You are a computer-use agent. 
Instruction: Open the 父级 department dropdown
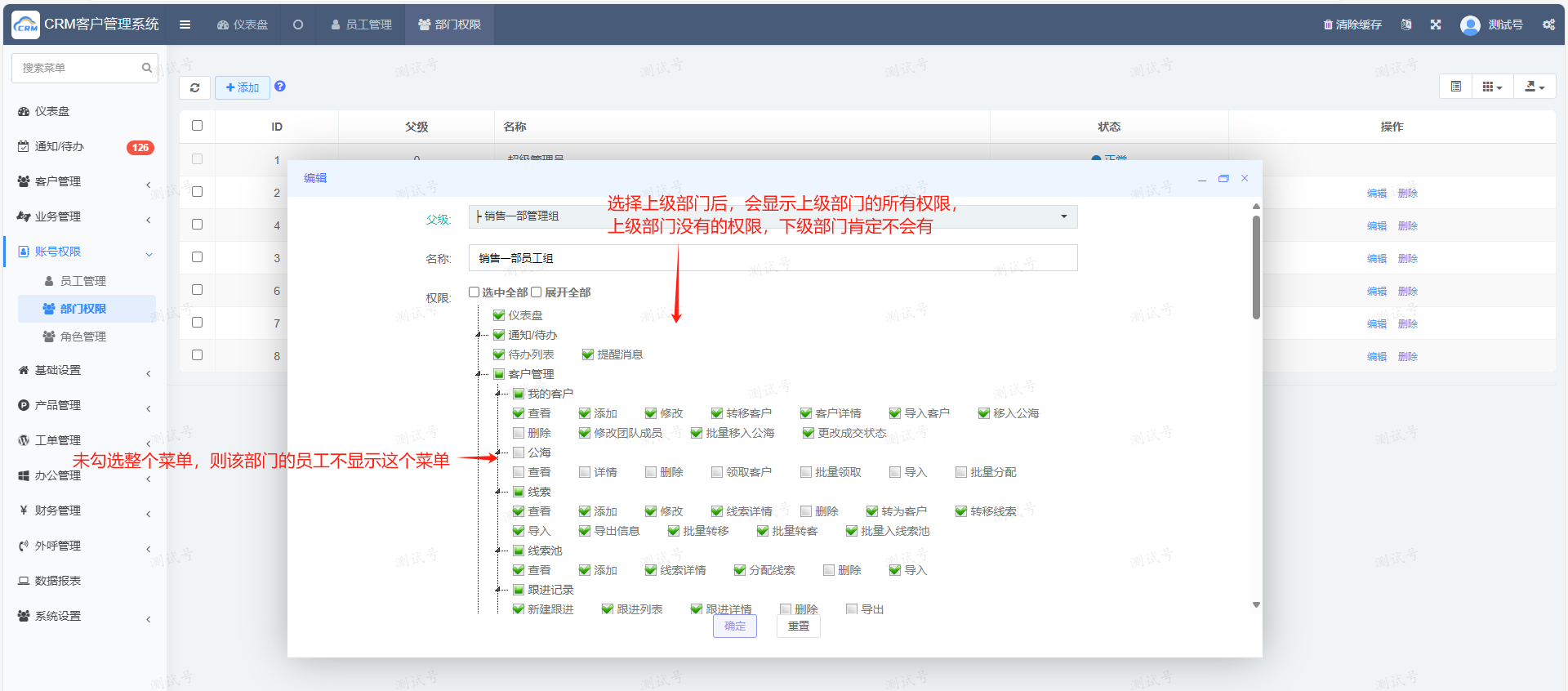point(773,216)
